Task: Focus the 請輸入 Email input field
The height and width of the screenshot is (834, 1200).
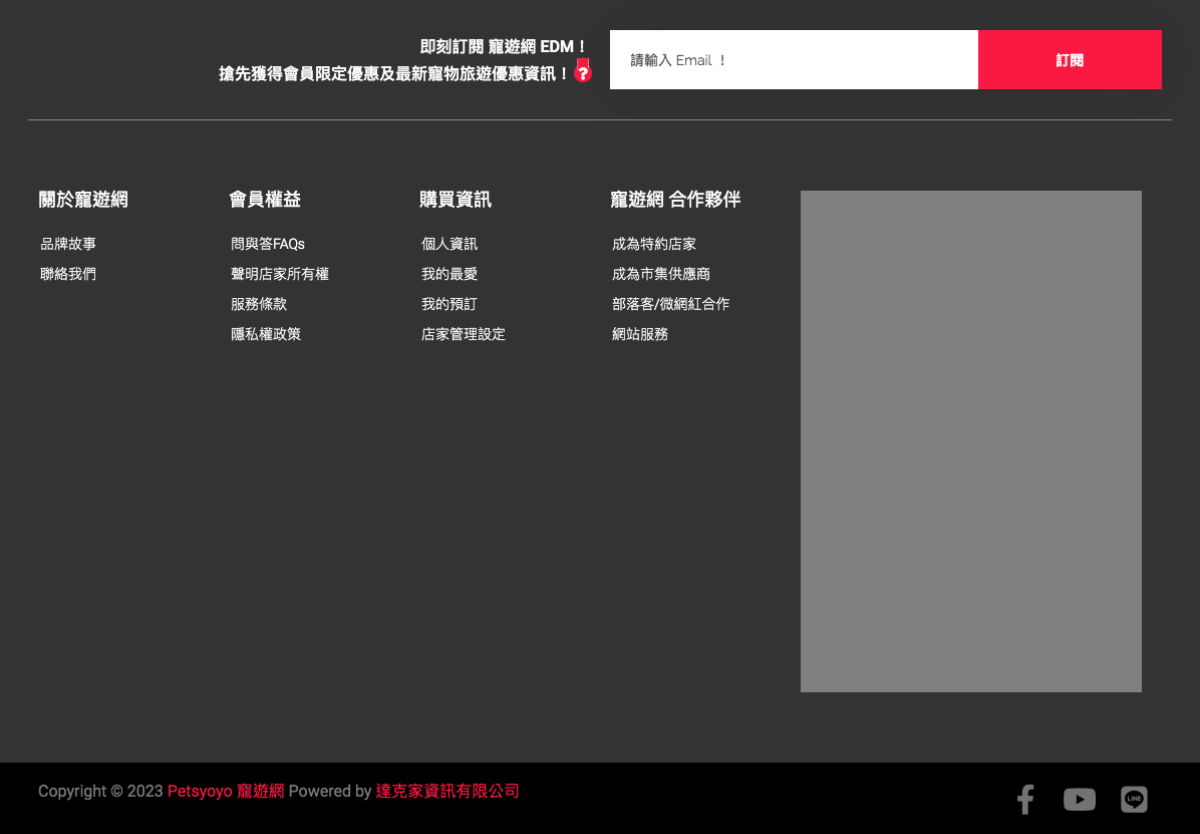Action: click(793, 60)
